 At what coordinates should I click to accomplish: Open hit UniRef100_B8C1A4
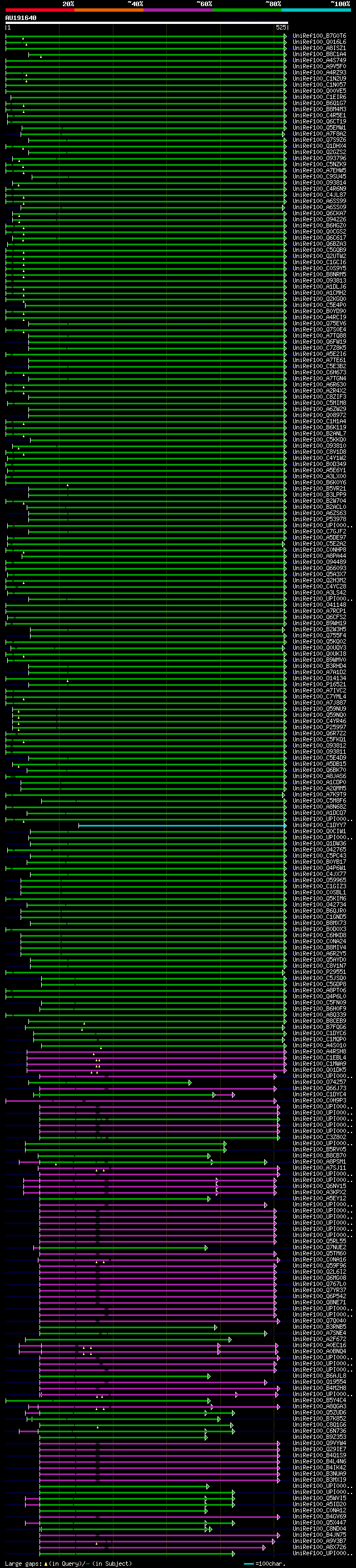click(x=319, y=55)
